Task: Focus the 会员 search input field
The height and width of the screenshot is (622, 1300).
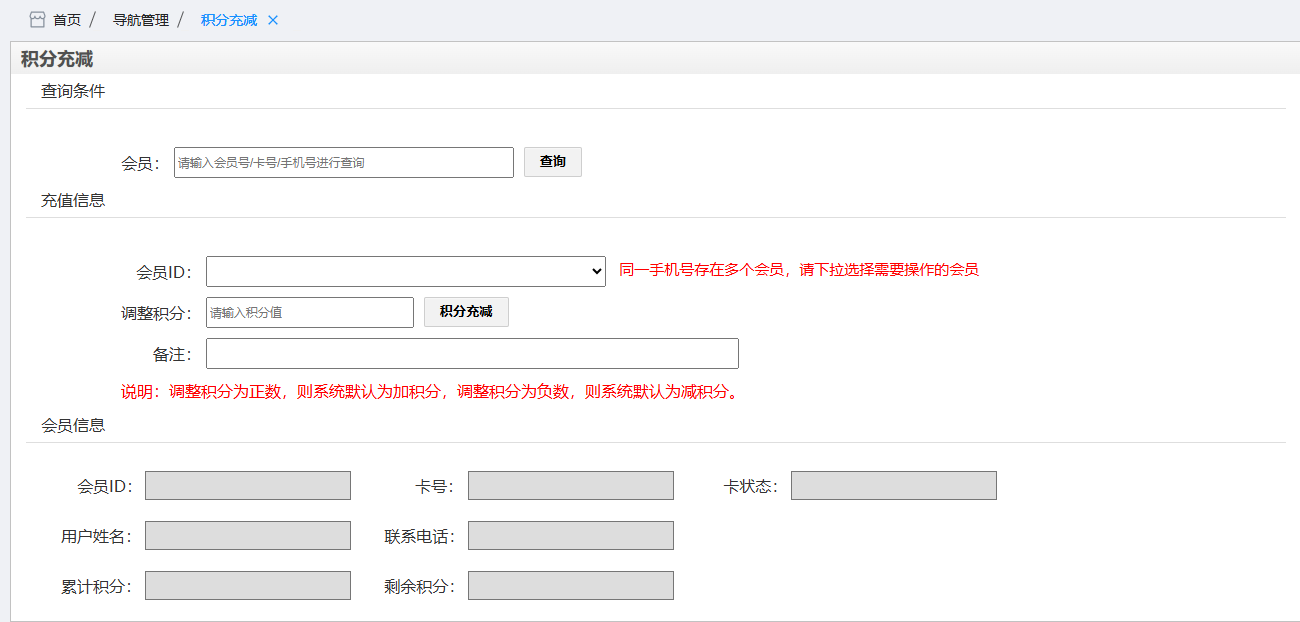Action: point(343,162)
